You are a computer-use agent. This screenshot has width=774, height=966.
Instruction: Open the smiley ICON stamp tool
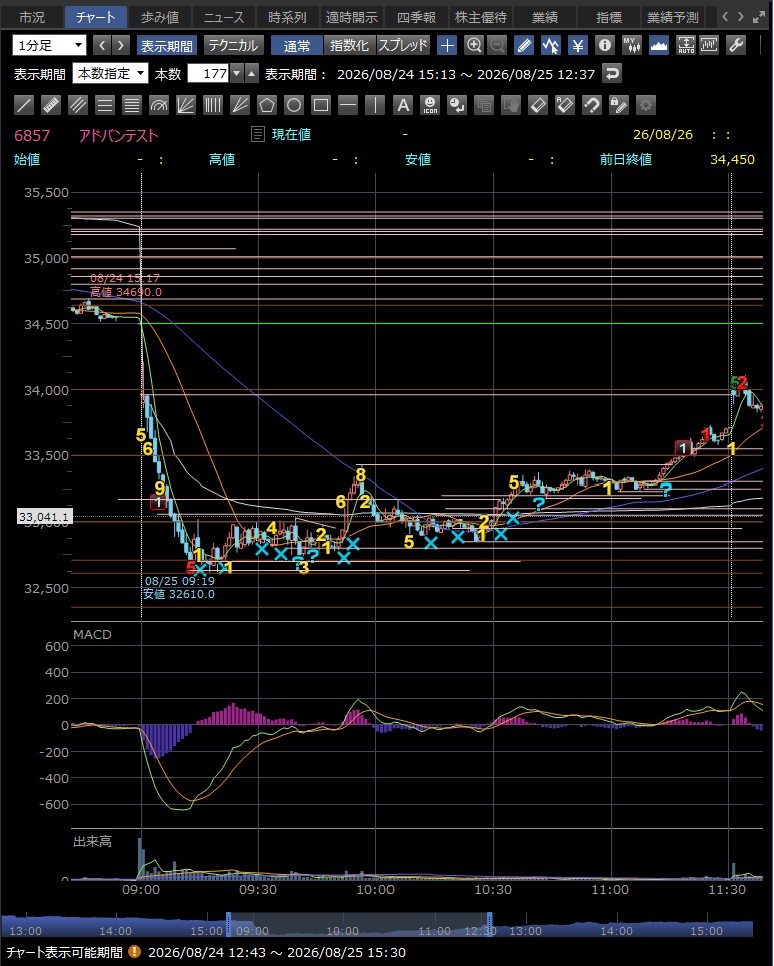coord(430,105)
